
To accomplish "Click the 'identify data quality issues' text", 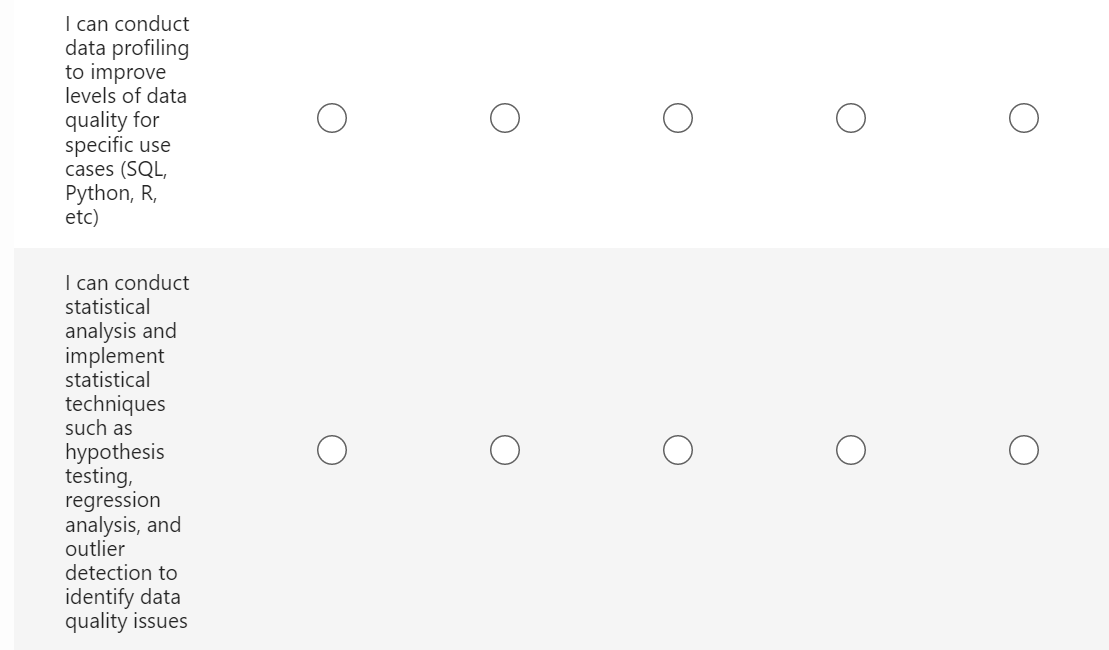I will click(x=125, y=609).
